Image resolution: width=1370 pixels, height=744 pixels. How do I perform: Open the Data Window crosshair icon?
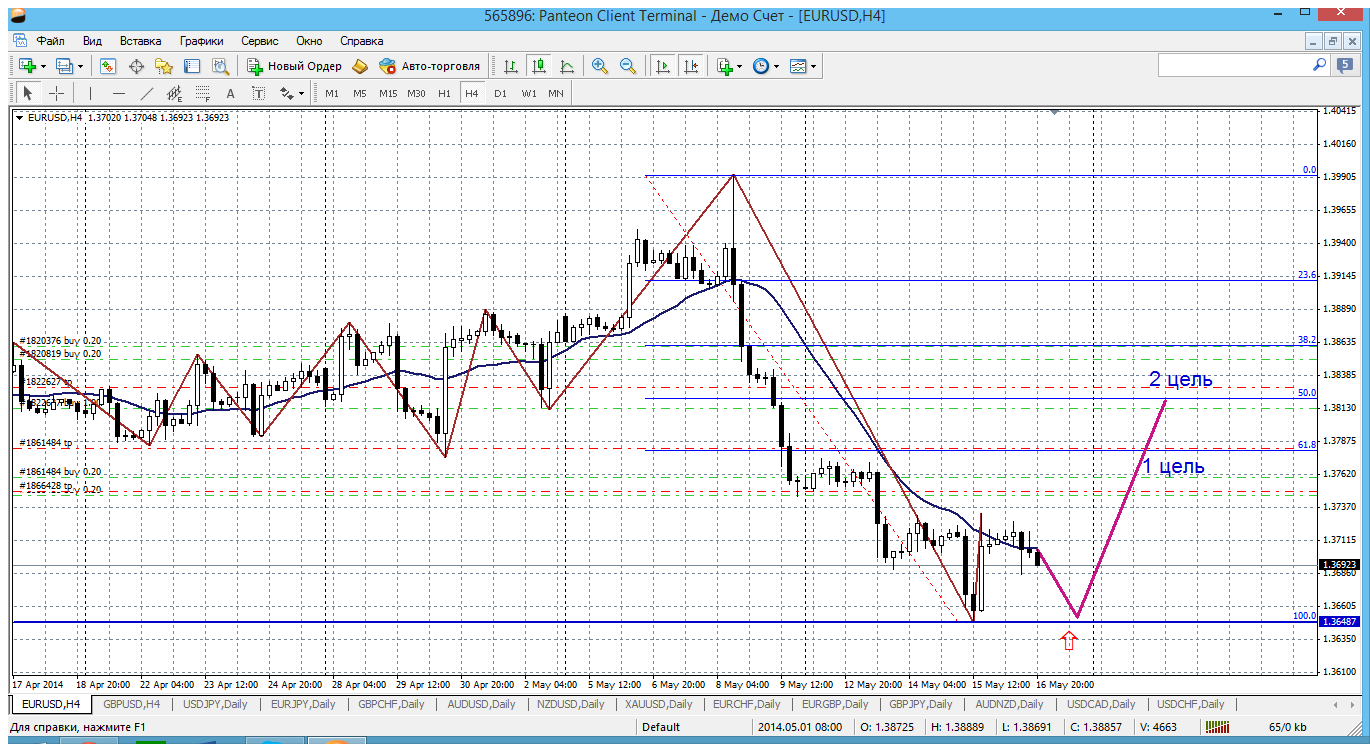tap(136, 66)
